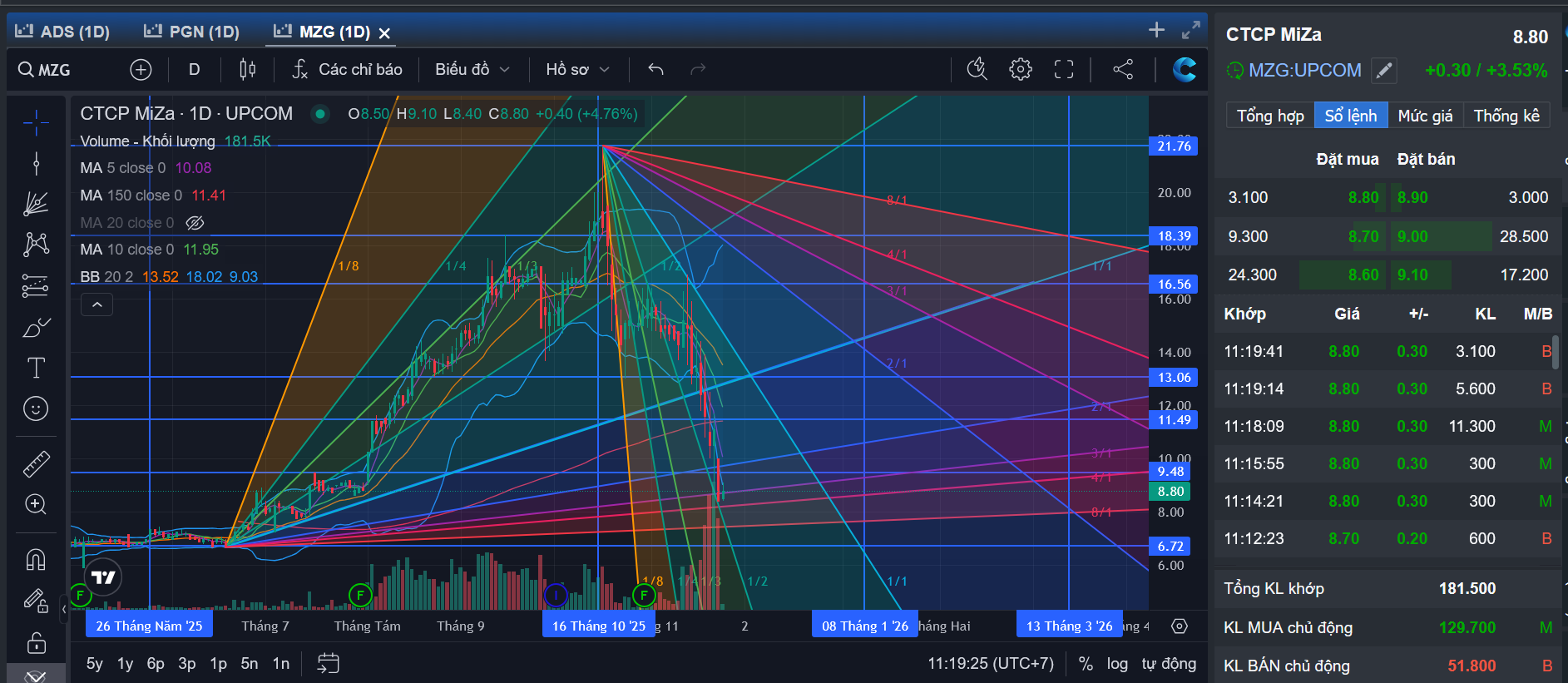Screen dimensions: 1568x683
Task: Redo the chart action
Action: coord(698,70)
